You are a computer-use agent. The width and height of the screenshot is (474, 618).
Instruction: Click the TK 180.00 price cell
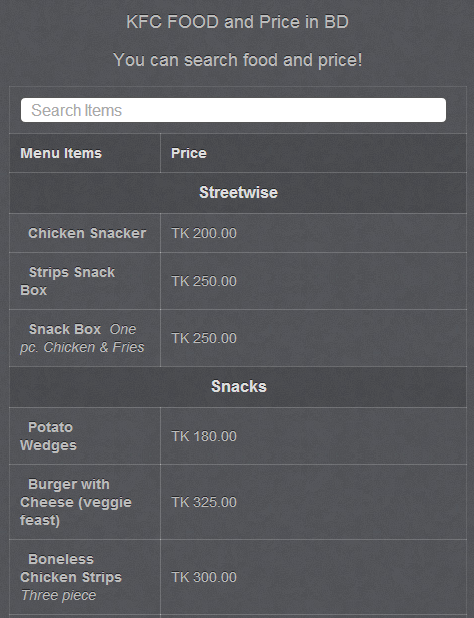204,436
